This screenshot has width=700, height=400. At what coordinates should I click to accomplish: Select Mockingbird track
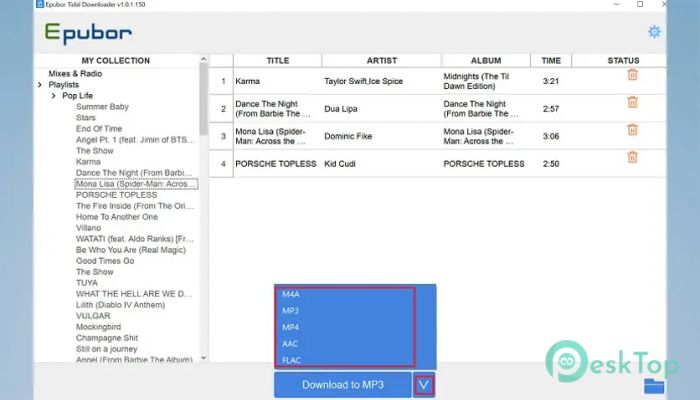pos(98,327)
